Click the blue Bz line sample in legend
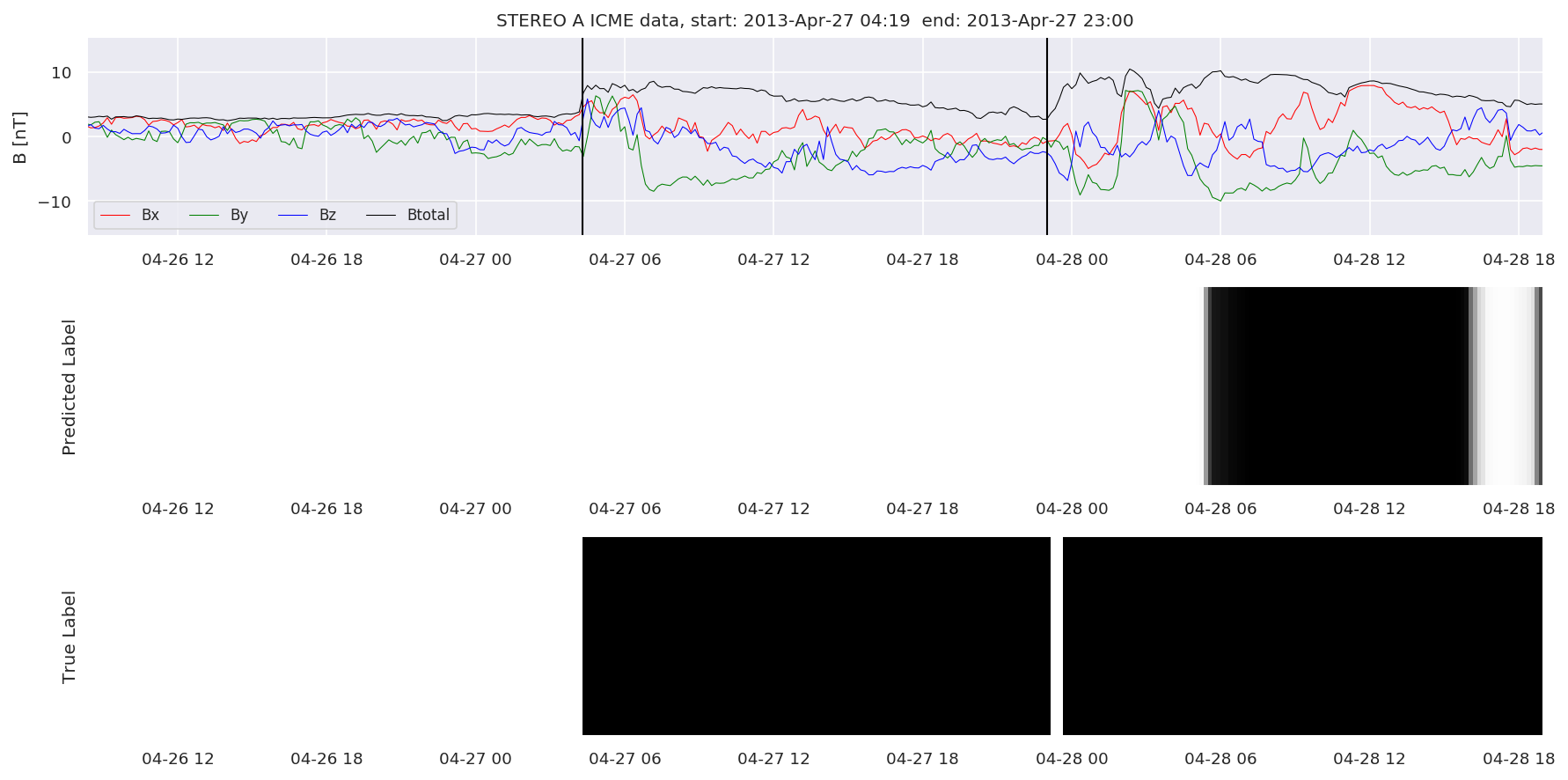The height and width of the screenshot is (780, 1568). point(293,216)
